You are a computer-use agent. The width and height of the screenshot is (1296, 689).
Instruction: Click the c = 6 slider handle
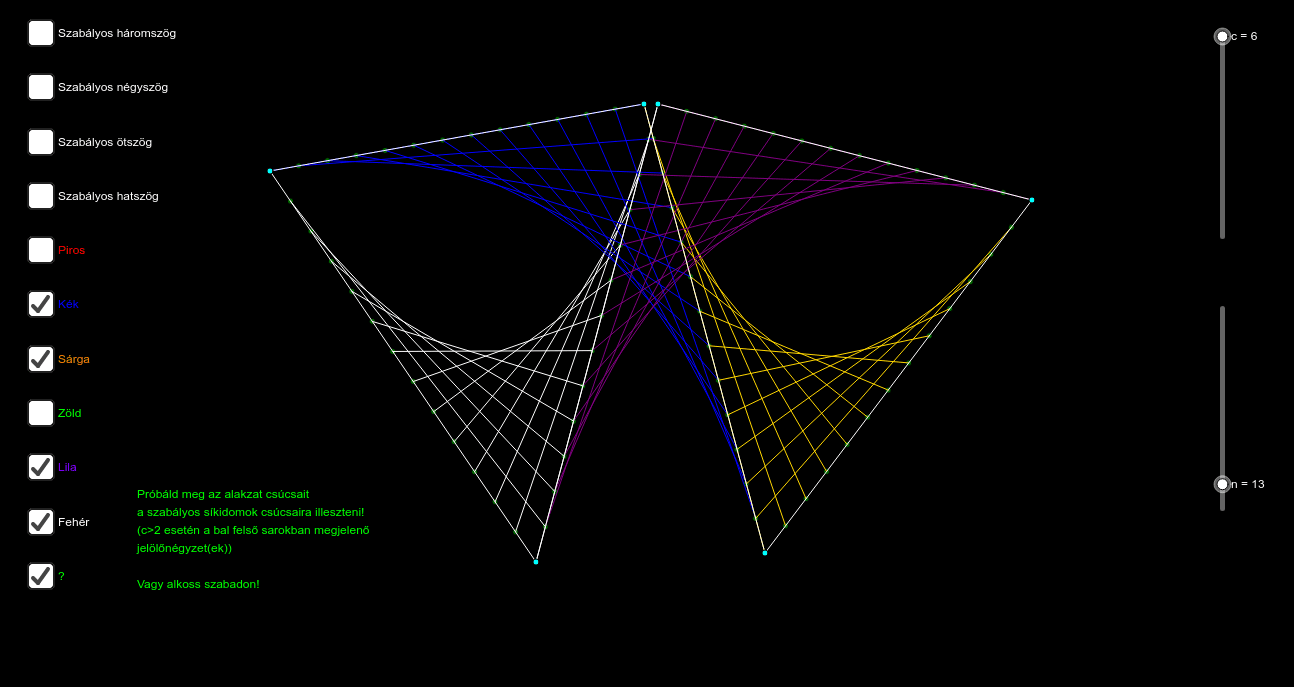point(1222,36)
